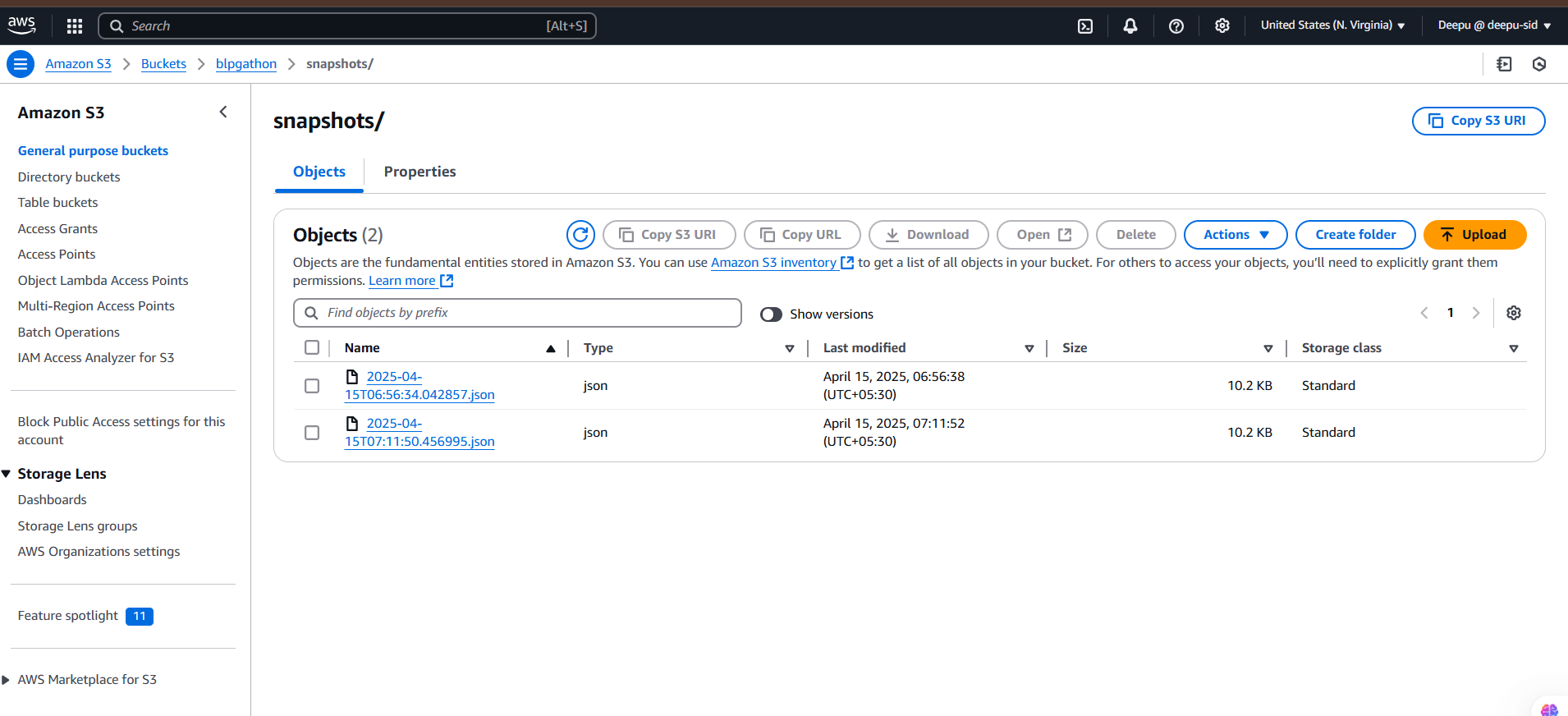The height and width of the screenshot is (716, 1568).
Task: Open external link icon beside Amazon S3 inventory
Action: [x=847, y=263]
